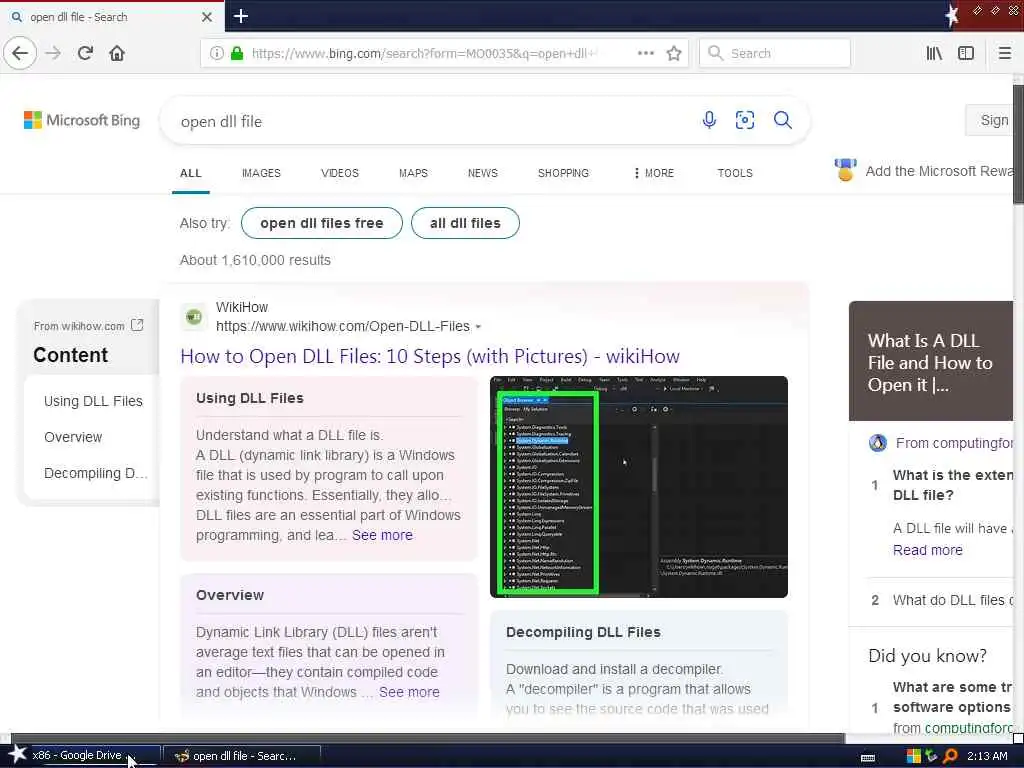
Task: Open the TOOLS filter option
Action: (735, 173)
